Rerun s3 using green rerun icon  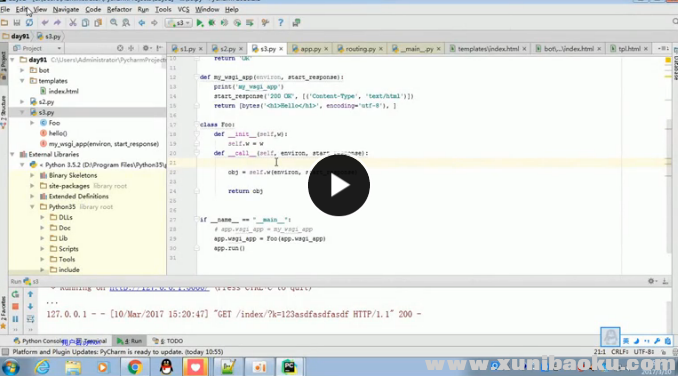pyautogui.click(x=15, y=294)
